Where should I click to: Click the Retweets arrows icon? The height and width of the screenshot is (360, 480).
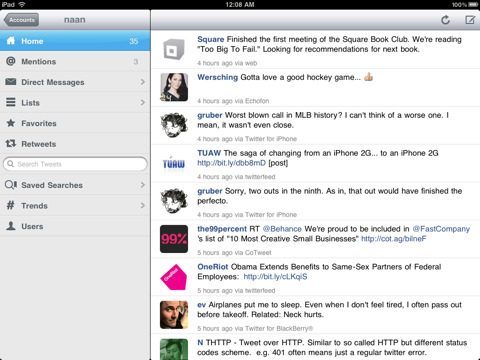[11, 144]
